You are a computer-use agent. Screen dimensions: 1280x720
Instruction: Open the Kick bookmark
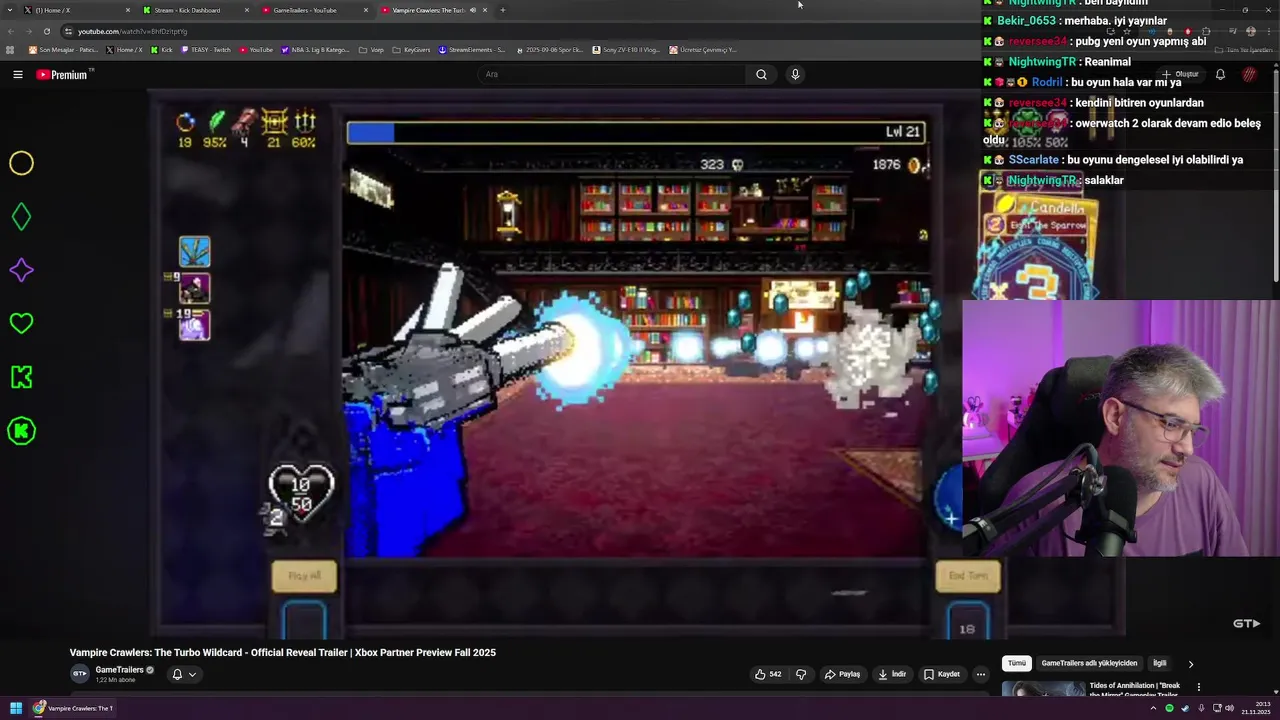click(x=161, y=50)
